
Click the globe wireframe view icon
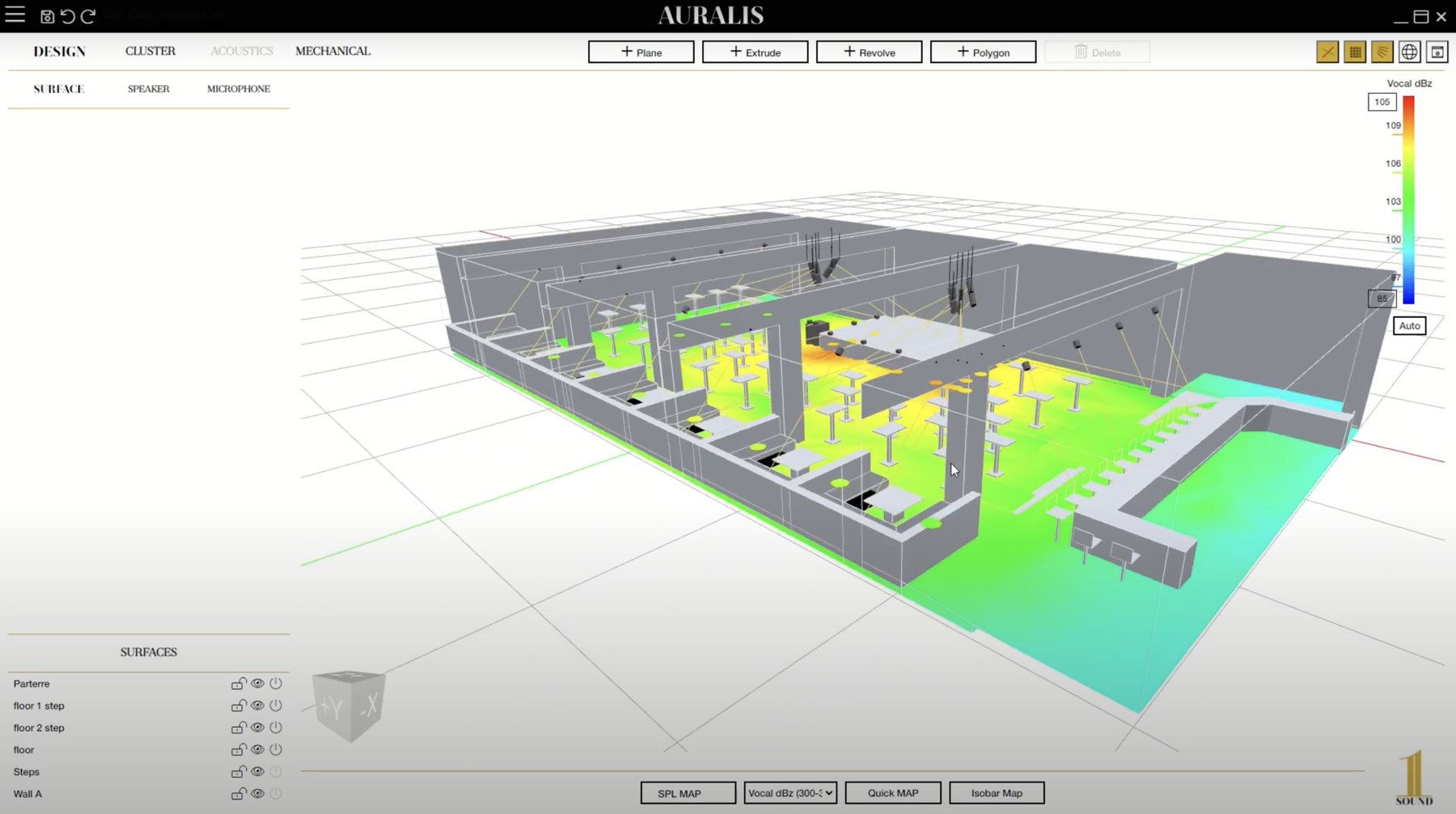tap(1410, 52)
